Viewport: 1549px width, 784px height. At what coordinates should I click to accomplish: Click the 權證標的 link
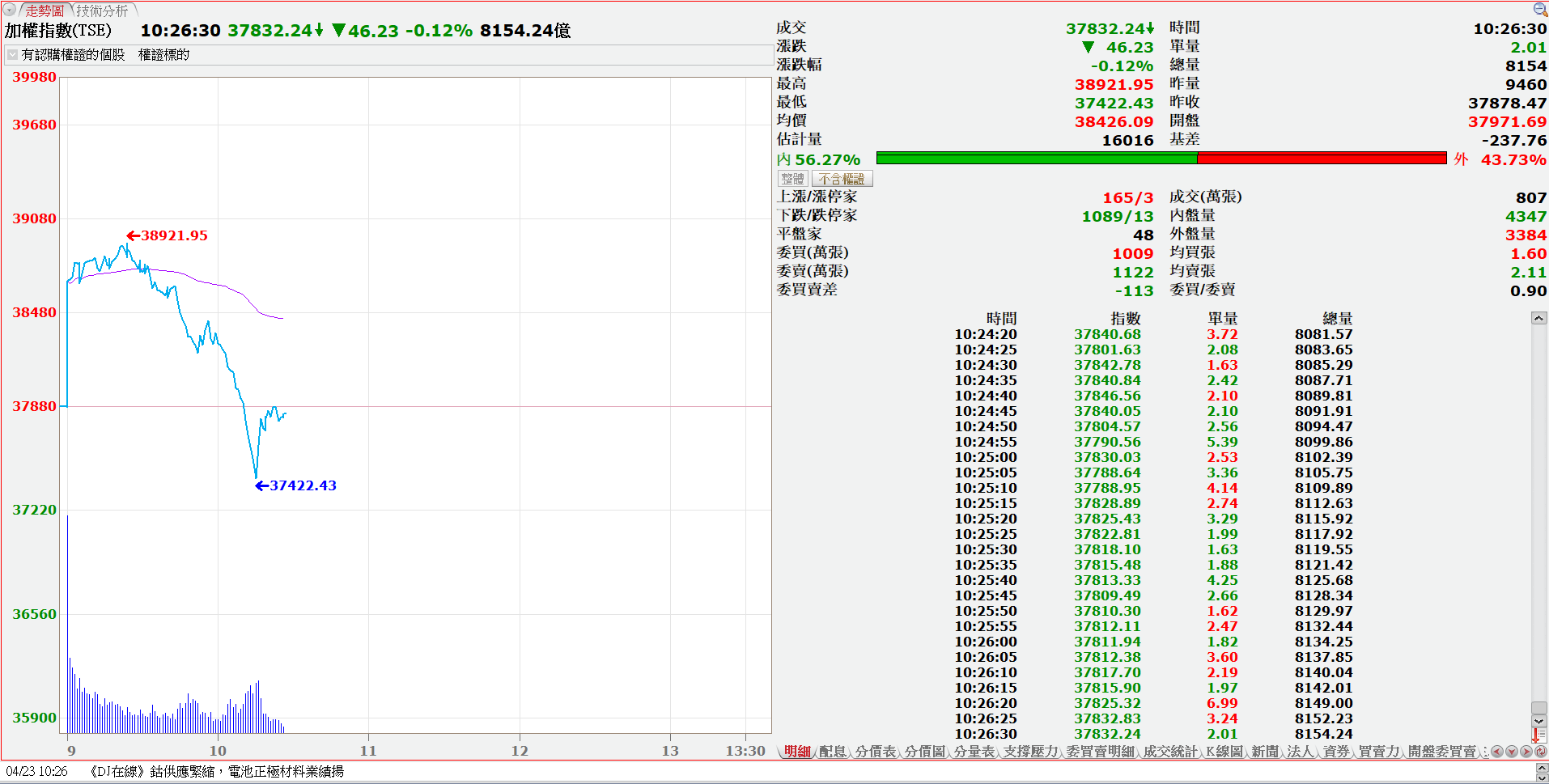(x=163, y=55)
